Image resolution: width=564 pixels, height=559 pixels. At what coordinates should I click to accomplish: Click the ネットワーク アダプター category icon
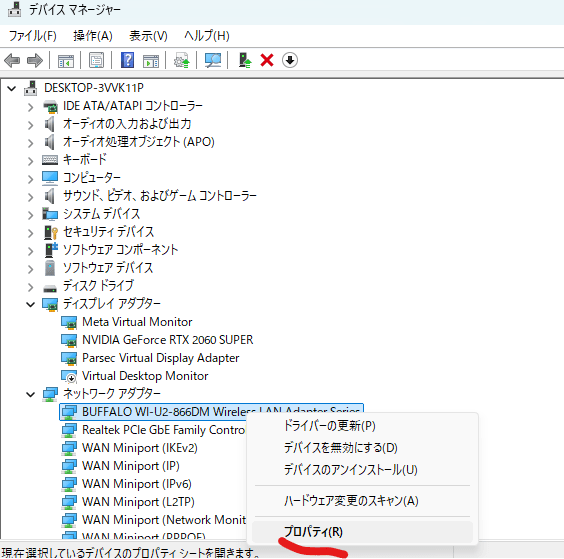[50, 394]
